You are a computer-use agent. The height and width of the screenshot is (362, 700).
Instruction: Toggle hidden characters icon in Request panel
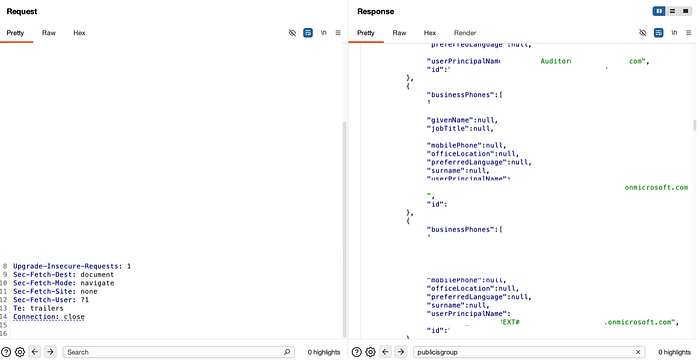point(292,33)
